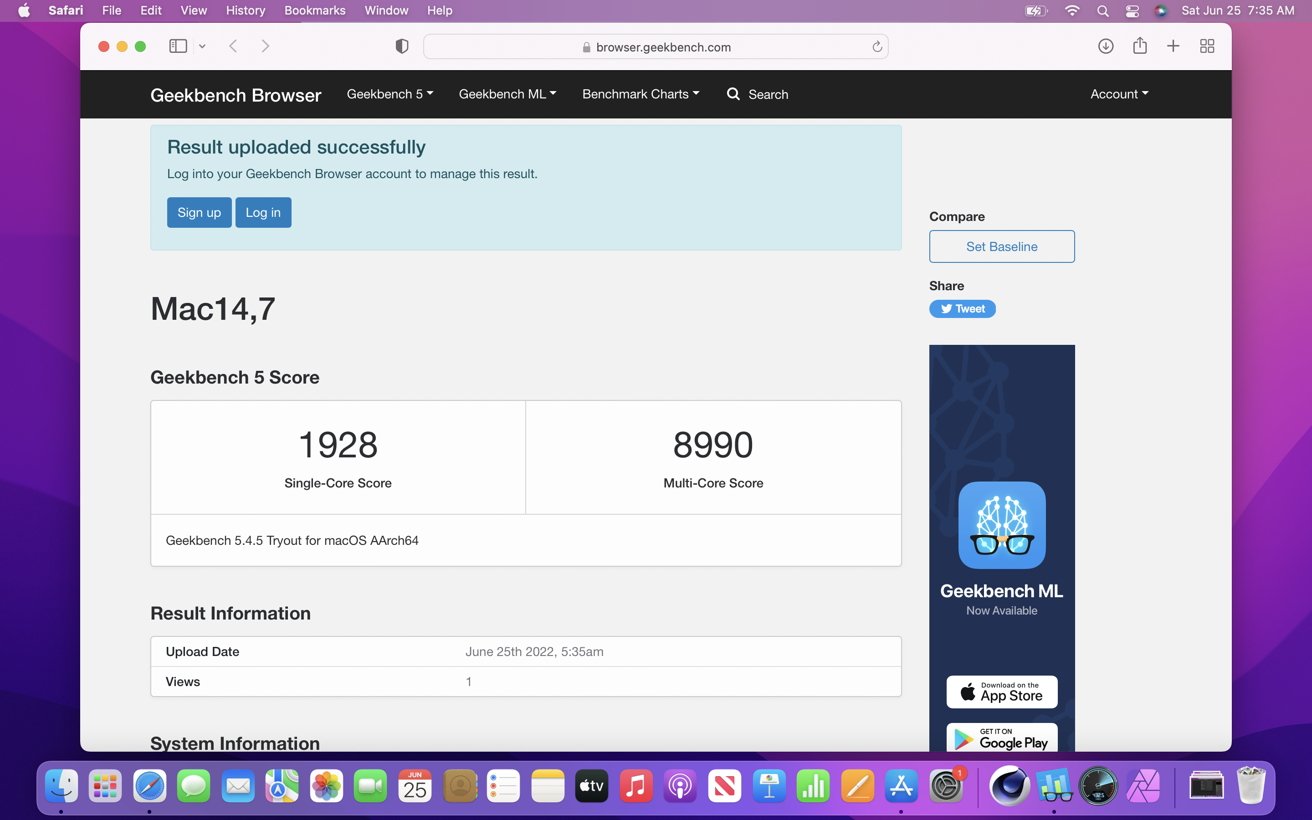This screenshot has height=820, width=1312.
Task: Open a new tab with the plus icon
Action: pos(1173,46)
